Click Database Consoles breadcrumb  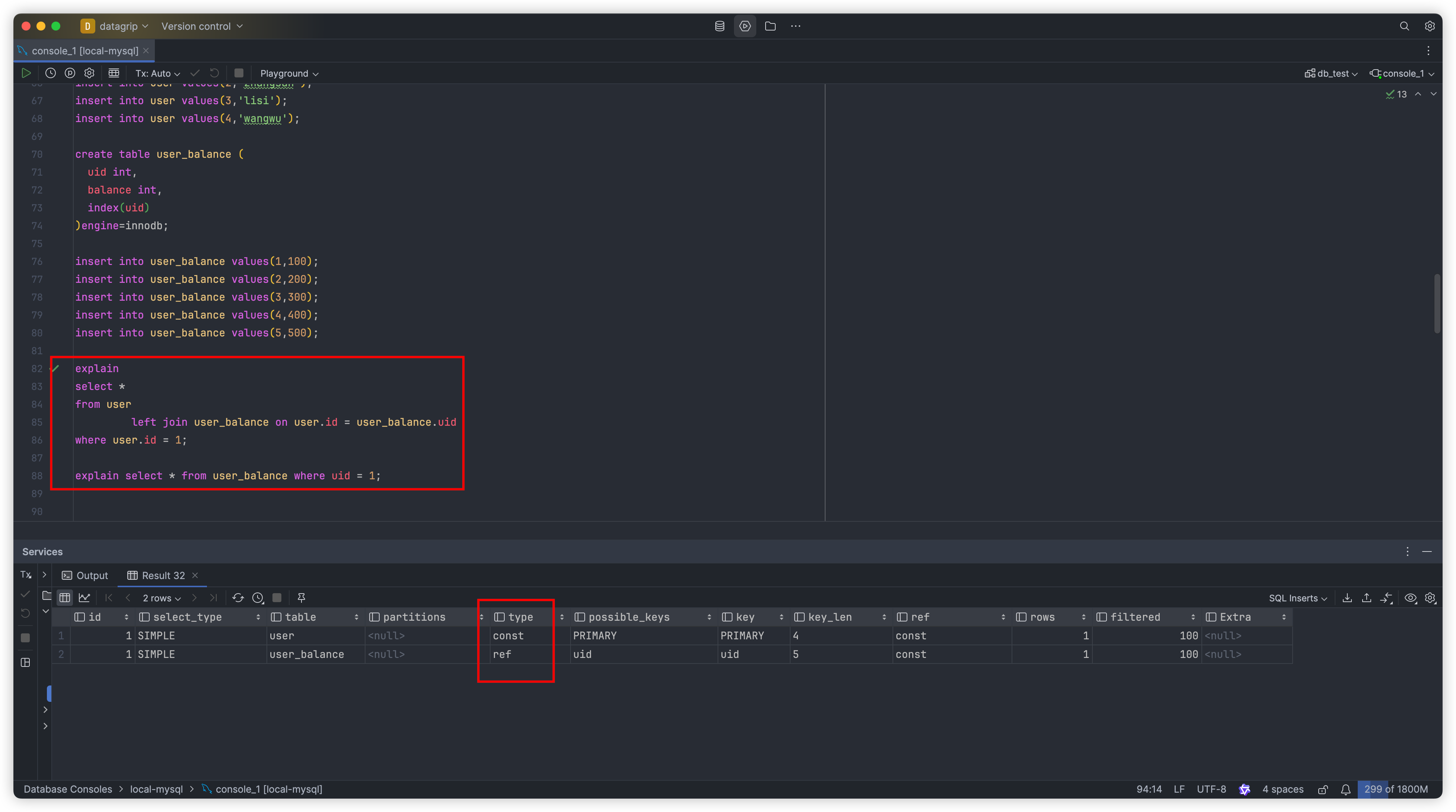pyautogui.click(x=68, y=789)
